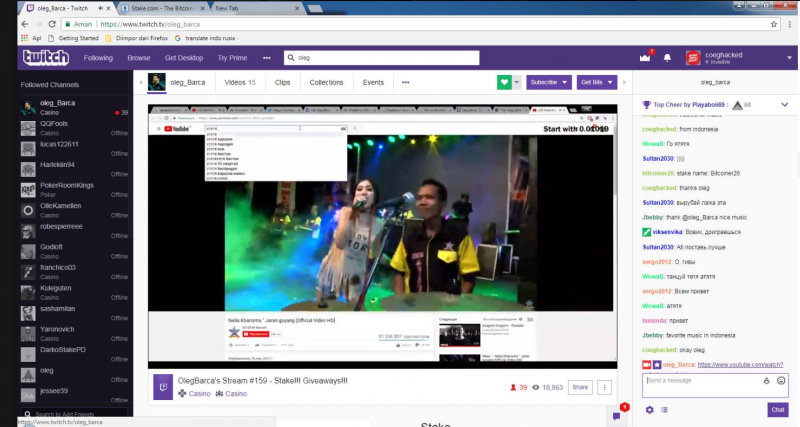Viewport: 800px width, 427px height.
Task: Open Kuleguten channel in sidebar
Action: (x=74, y=292)
